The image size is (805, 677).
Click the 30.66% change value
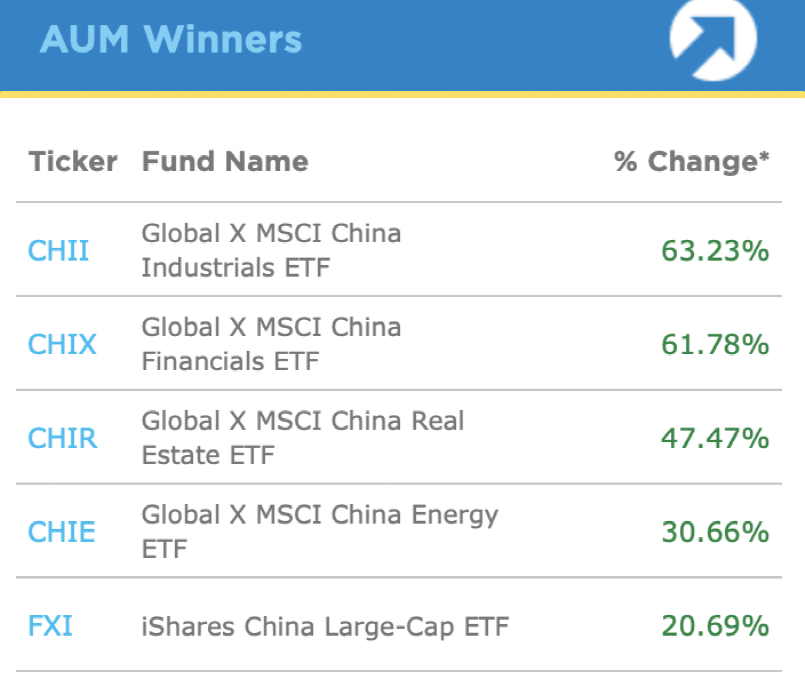(x=714, y=532)
